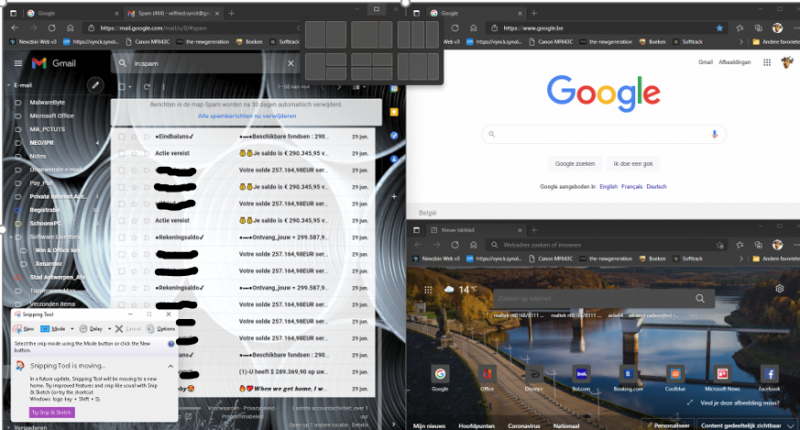
Task: Check the box beside the first Rekeningsaldo email
Action: [122, 237]
